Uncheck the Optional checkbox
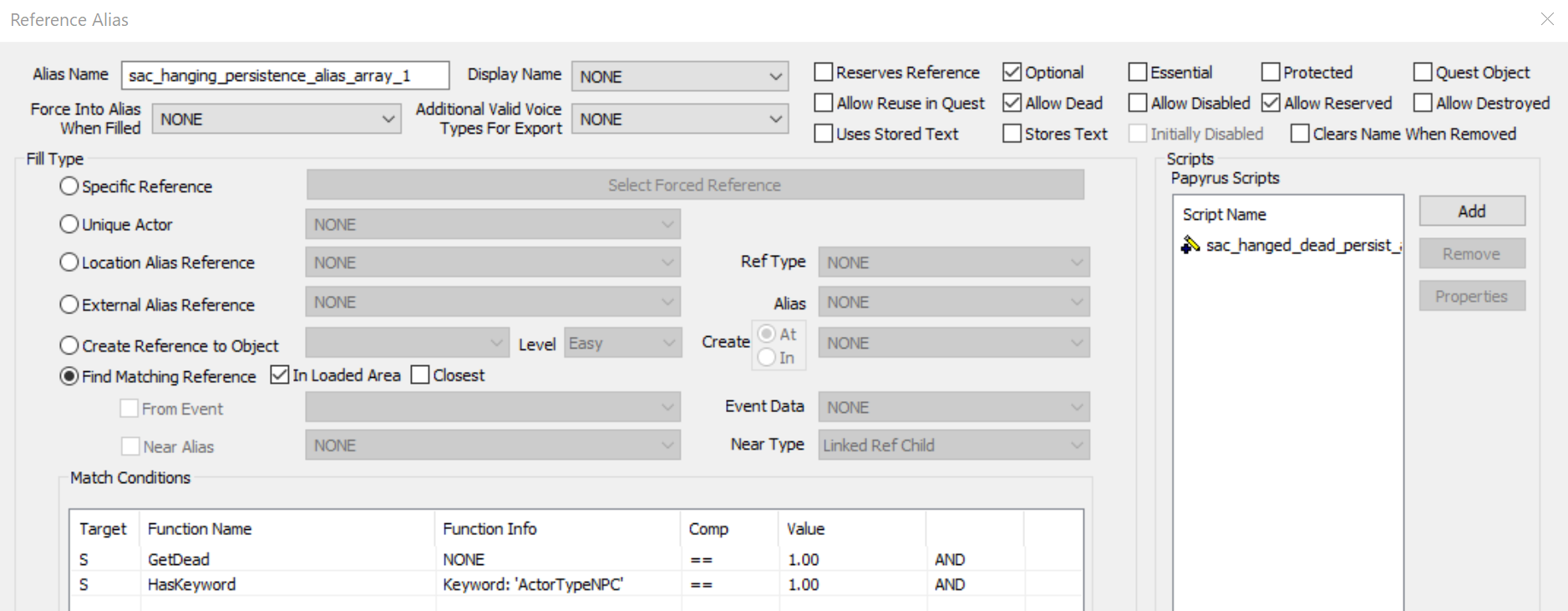 click(1012, 73)
